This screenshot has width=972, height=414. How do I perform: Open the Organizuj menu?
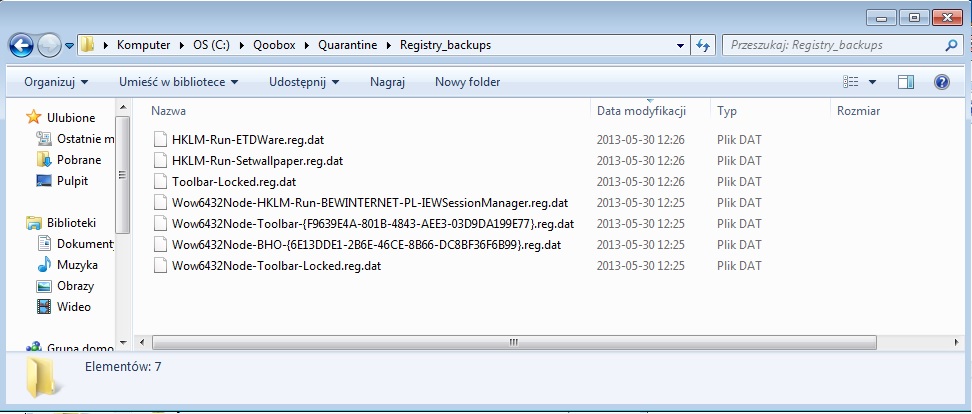(x=56, y=82)
